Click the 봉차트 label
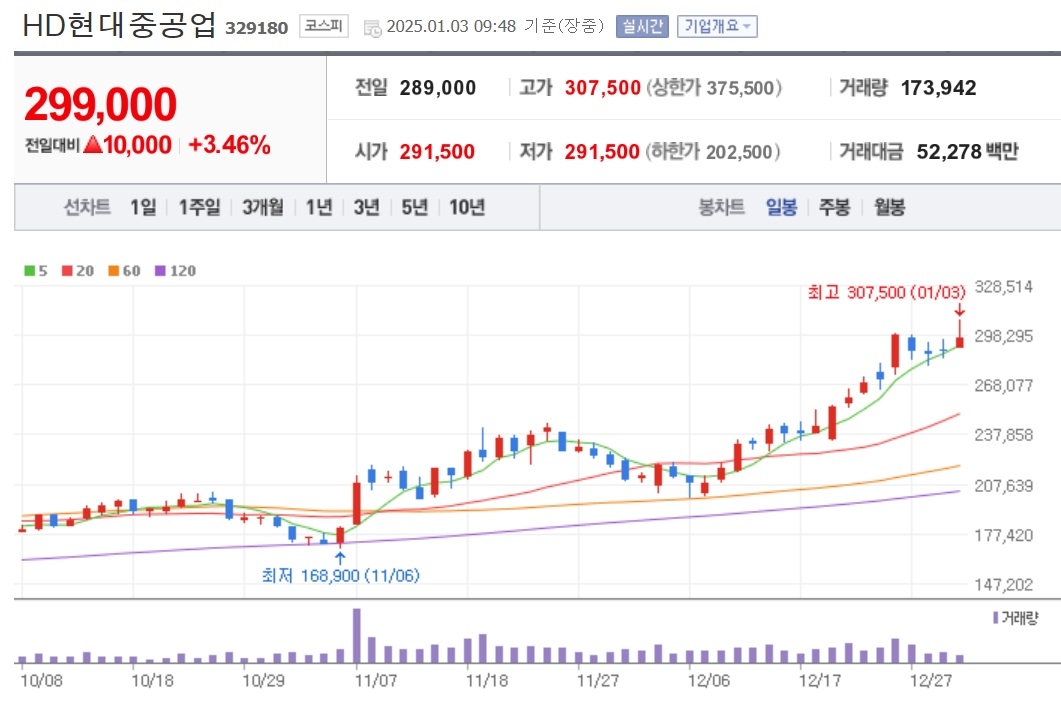1061x704 pixels. pyautogui.click(x=721, y=207)
